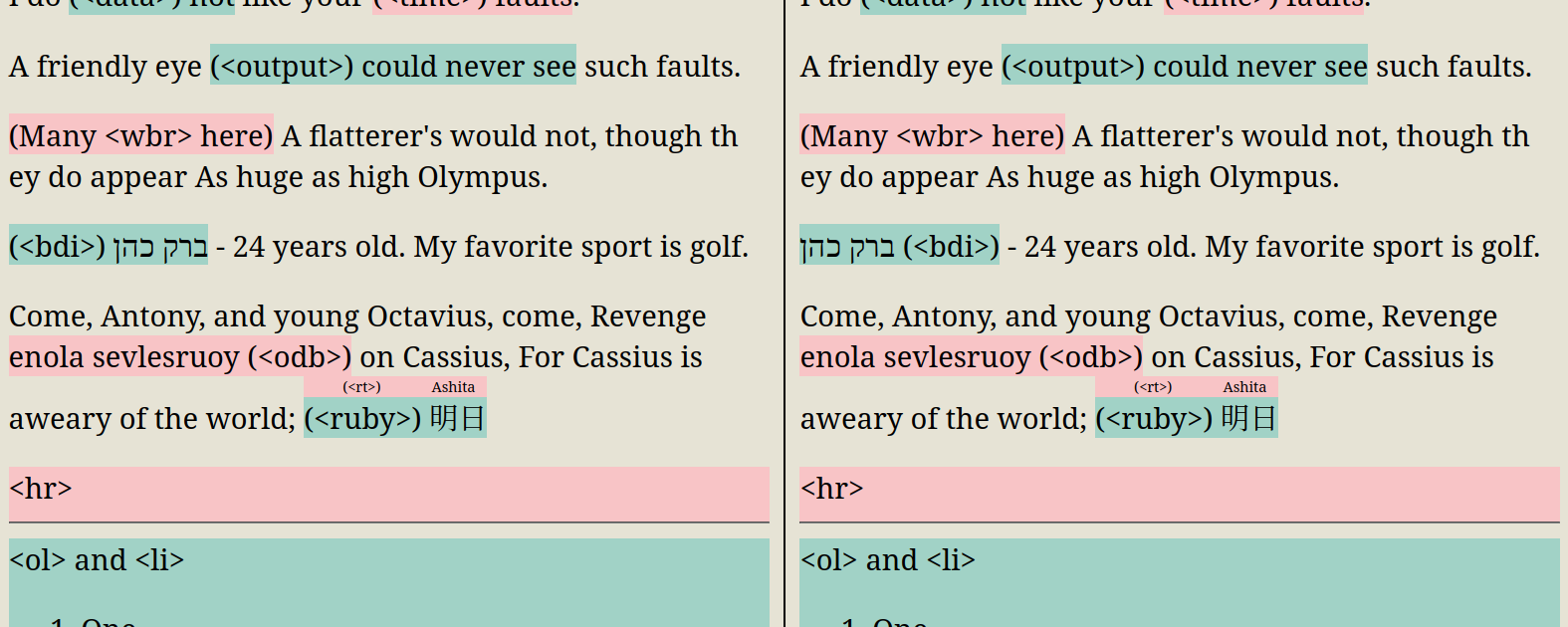The width and height of the screenshot is (1568, 627).
Task: Click the <bdi> Hebrew name in right pane
Action: (x=847, y=246)
